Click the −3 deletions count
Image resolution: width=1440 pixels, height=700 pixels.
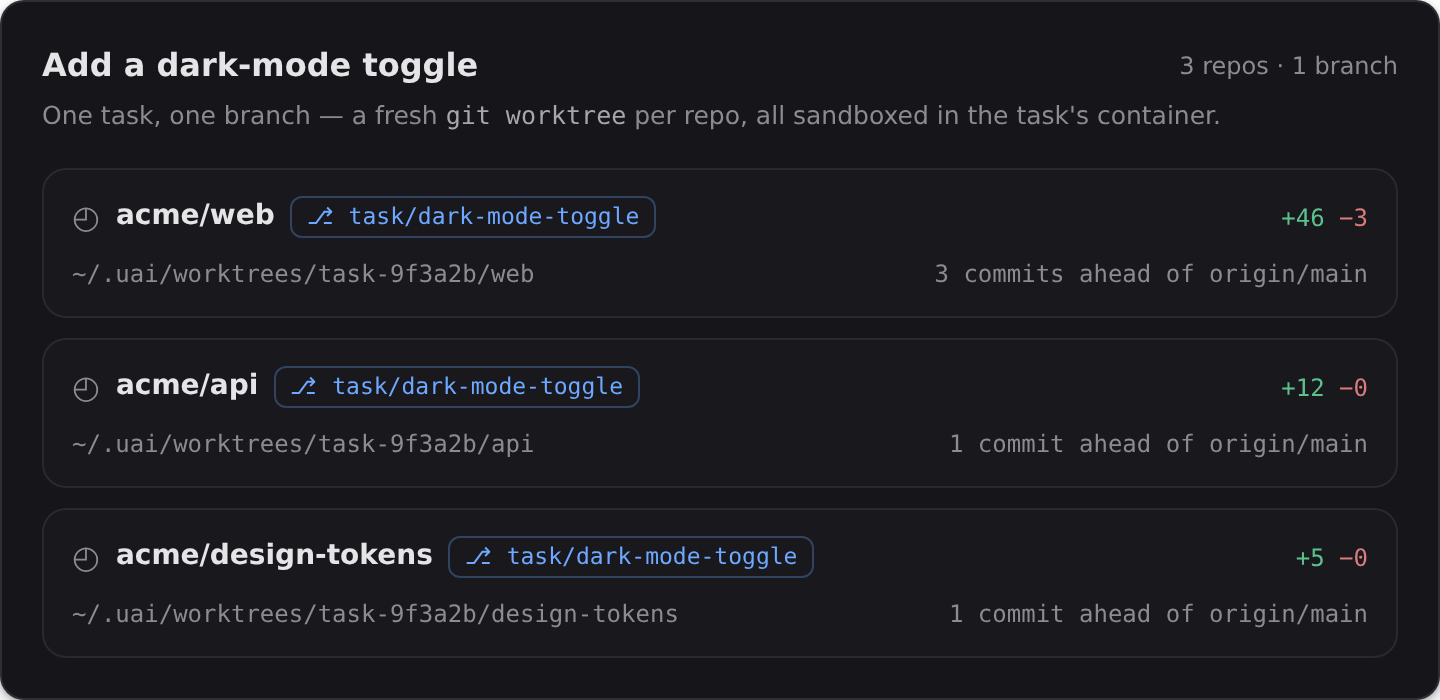(x=1353, y=218)
